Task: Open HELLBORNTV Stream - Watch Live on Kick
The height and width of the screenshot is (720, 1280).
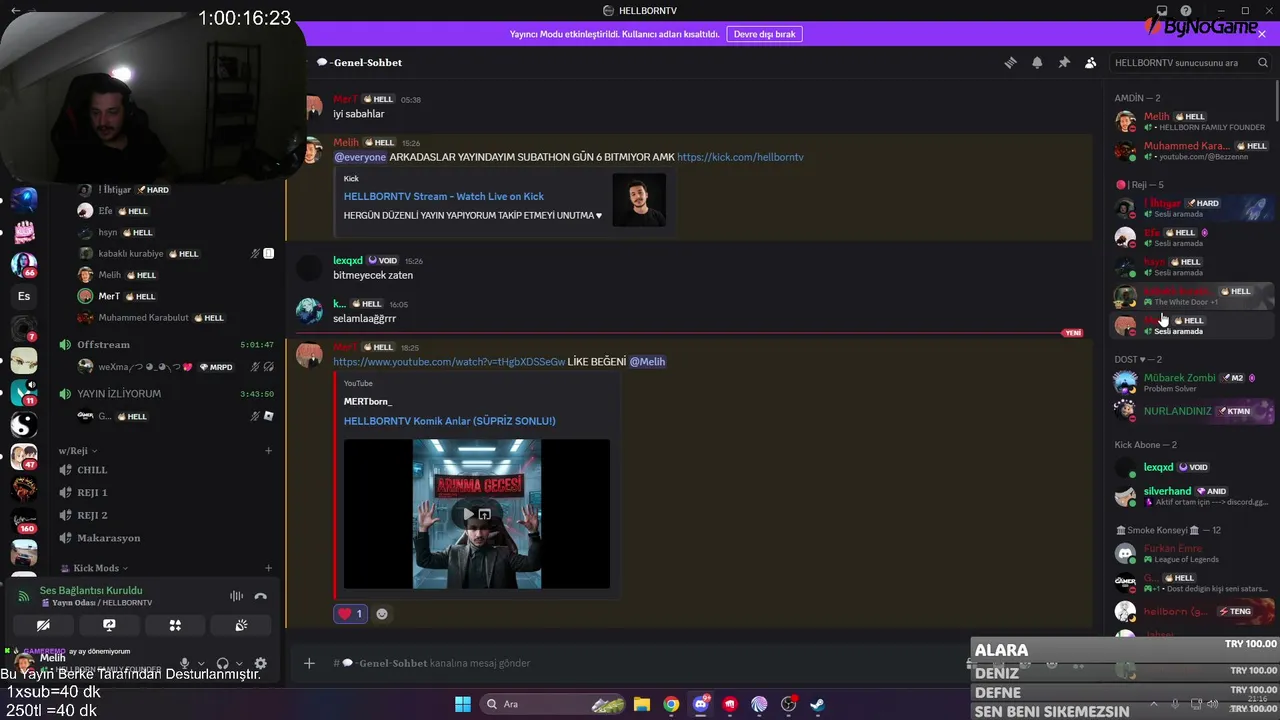Action: 444,196
